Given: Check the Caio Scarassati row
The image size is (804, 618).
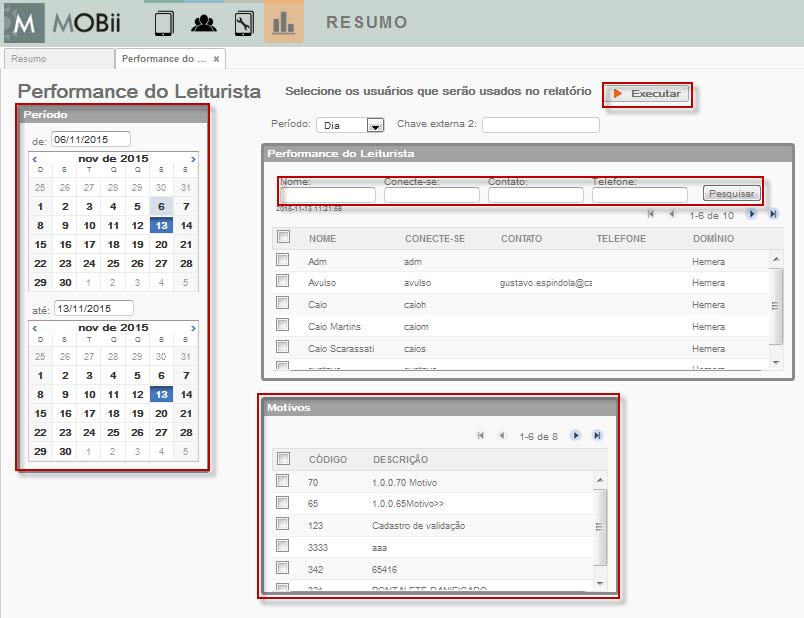Looking at the screenshot, I should click(283, 347).
